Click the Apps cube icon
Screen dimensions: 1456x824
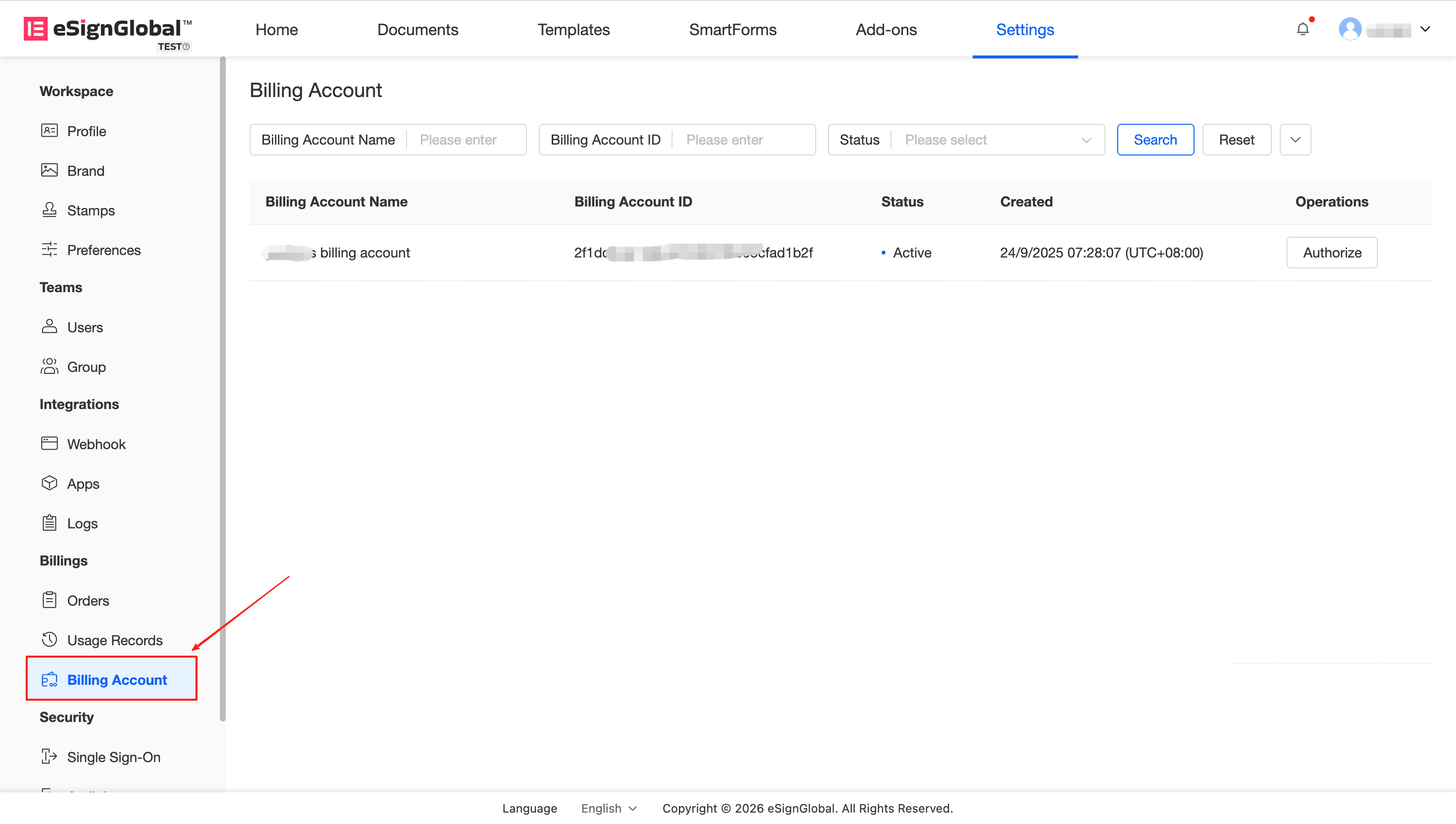pyautogui.click(x=49, y=483)
